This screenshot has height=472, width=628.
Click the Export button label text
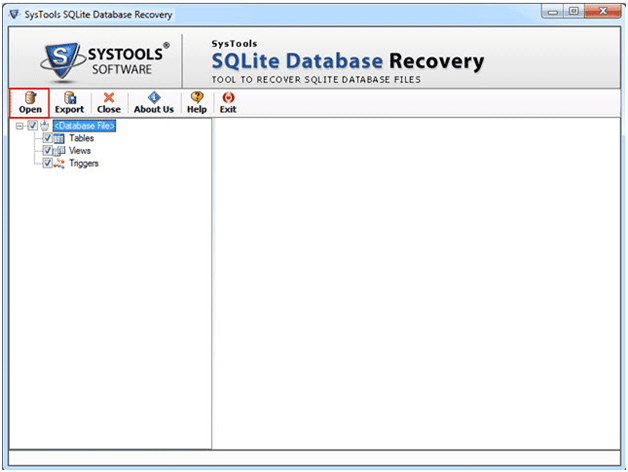click(70, 109)
